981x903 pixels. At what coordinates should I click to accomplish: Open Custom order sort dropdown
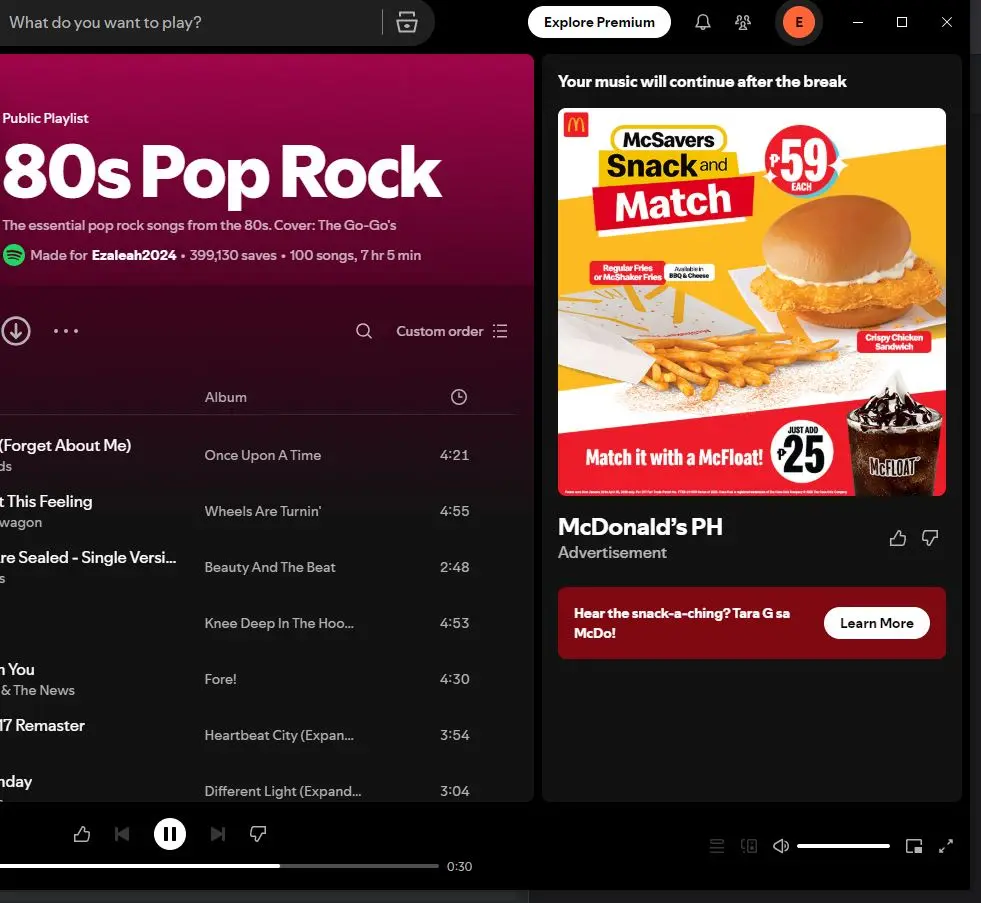click(x=452, y=331)
